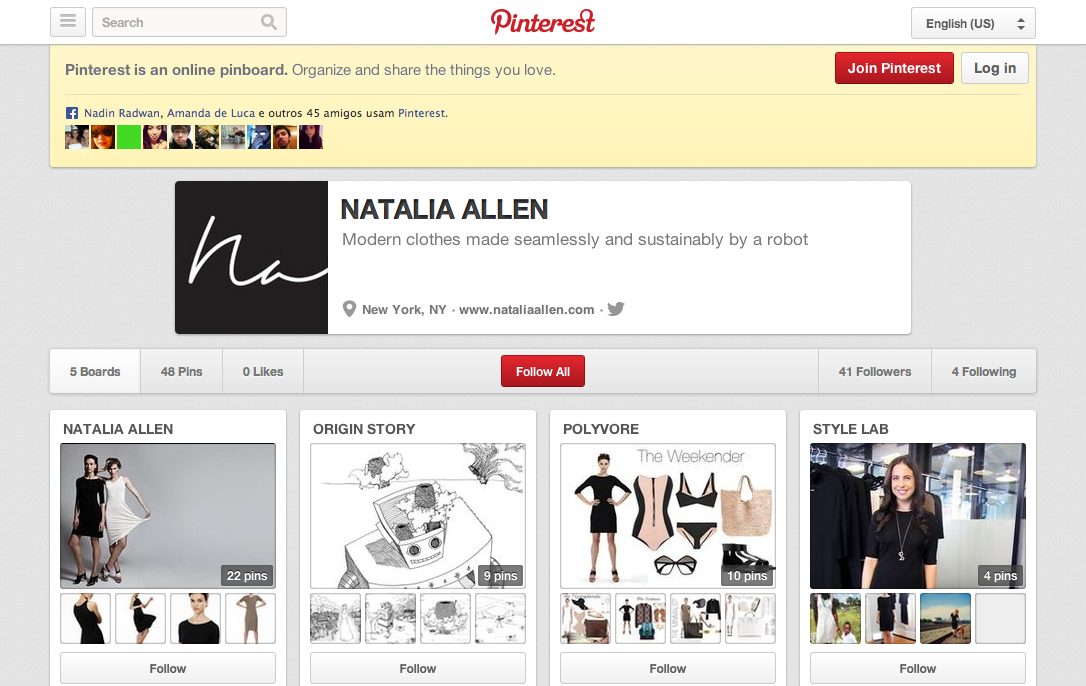Click the red Follow All button
1086x686 pixels.
pos(543,371)
